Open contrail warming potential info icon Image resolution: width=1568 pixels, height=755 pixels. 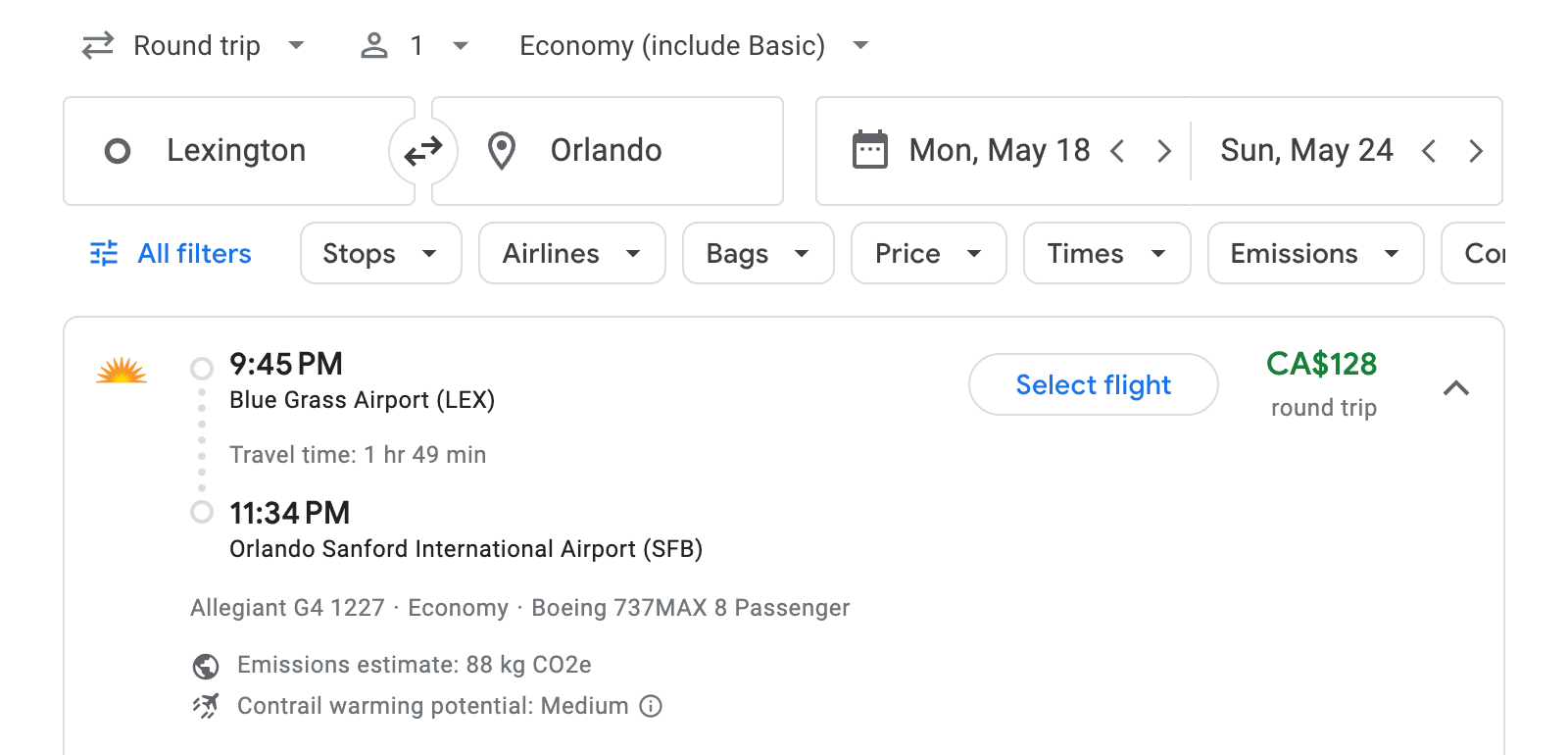(x=651, y=706)
